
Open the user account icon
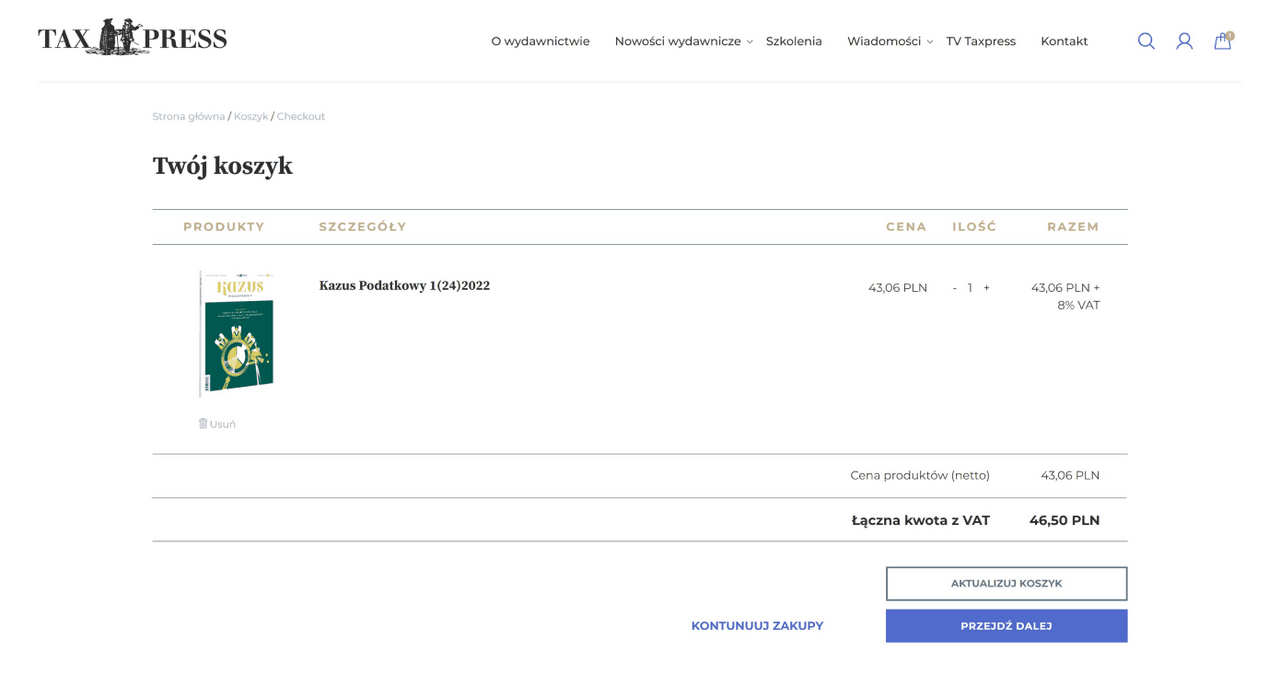tap(1184, 41)
